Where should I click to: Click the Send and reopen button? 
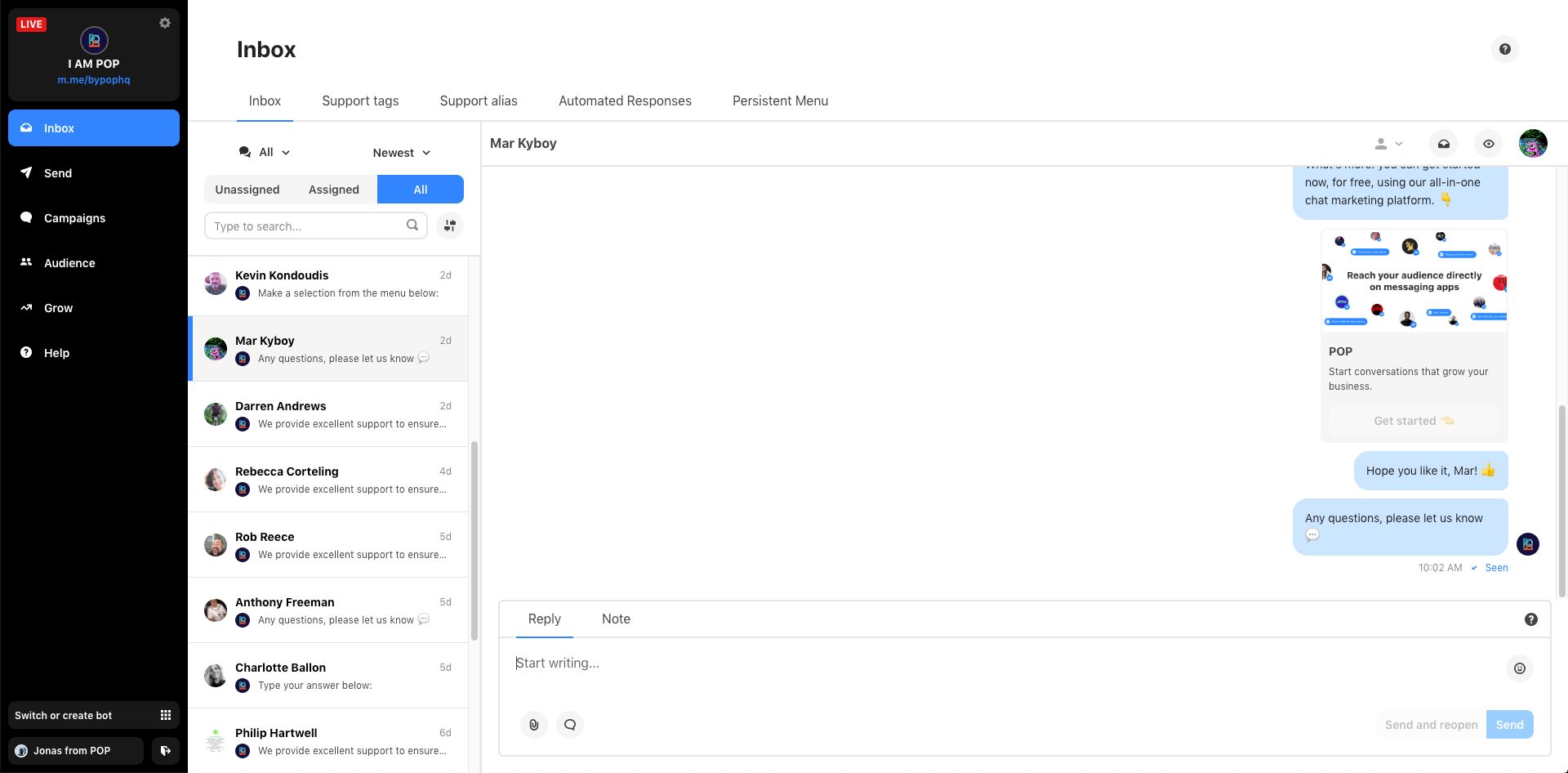point(1430,724)
